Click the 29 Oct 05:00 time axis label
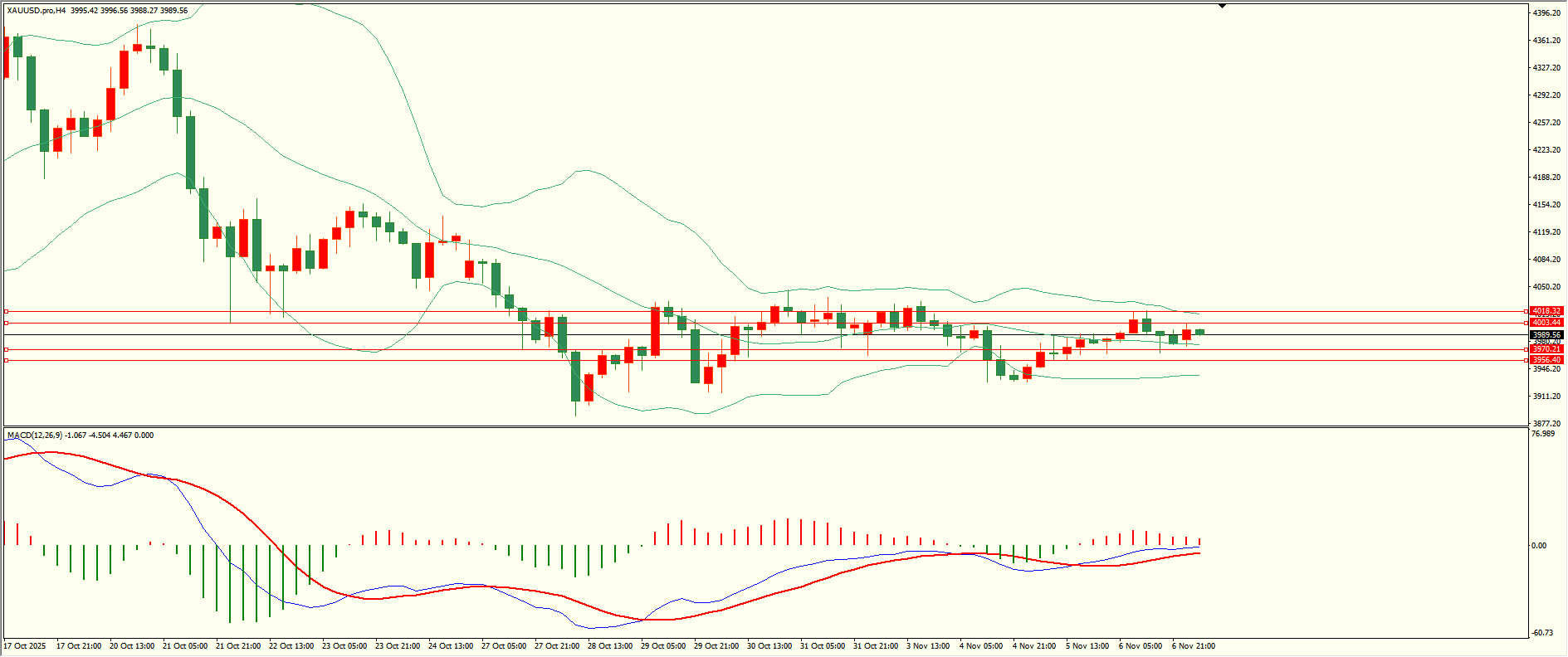The image size is (1568, 657). 662,646
